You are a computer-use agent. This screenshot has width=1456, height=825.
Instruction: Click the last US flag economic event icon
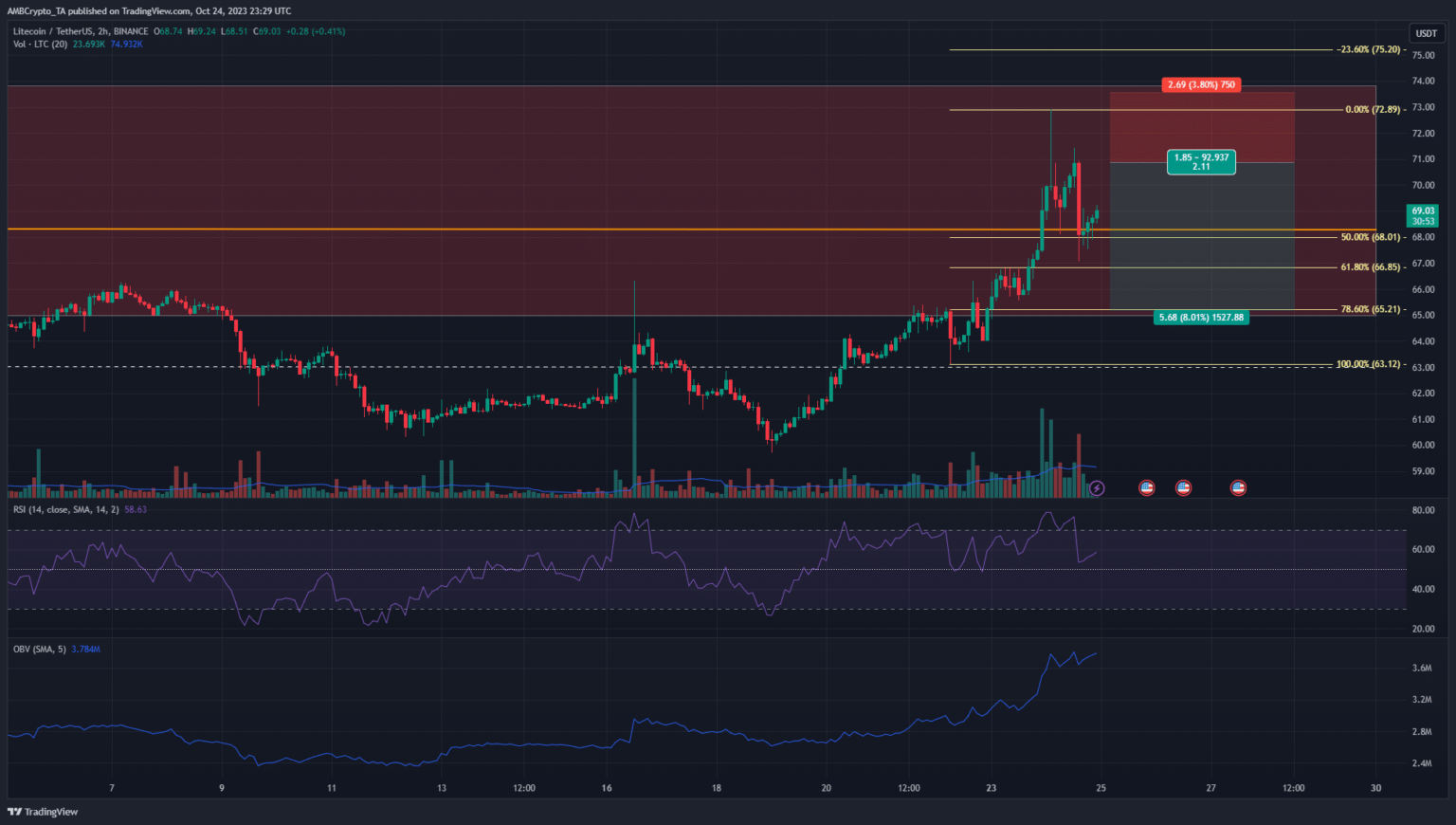[x=1238, y=488]
